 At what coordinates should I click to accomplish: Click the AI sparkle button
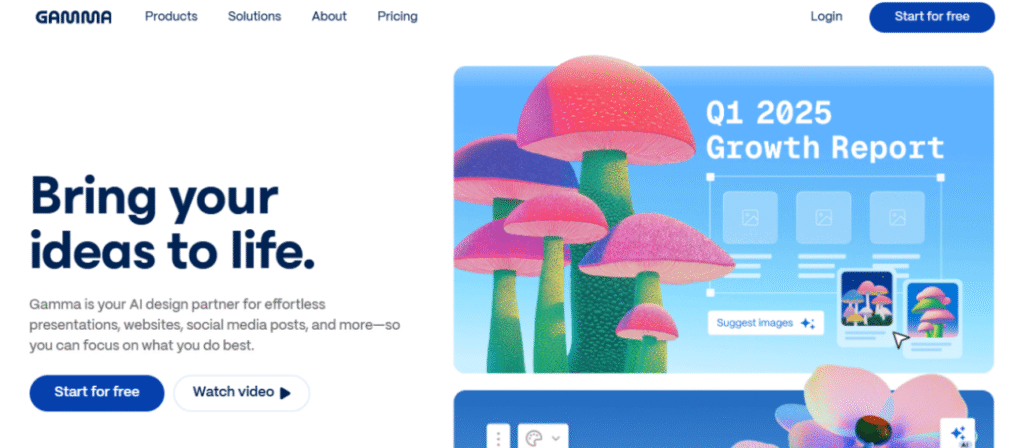tap(958, 434)
